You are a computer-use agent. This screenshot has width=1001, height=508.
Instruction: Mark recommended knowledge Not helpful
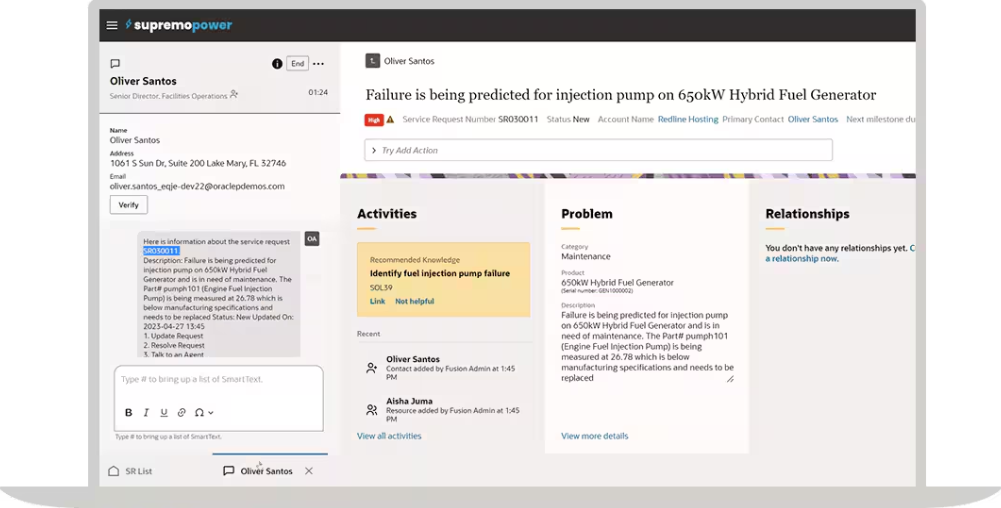[414, 301]
